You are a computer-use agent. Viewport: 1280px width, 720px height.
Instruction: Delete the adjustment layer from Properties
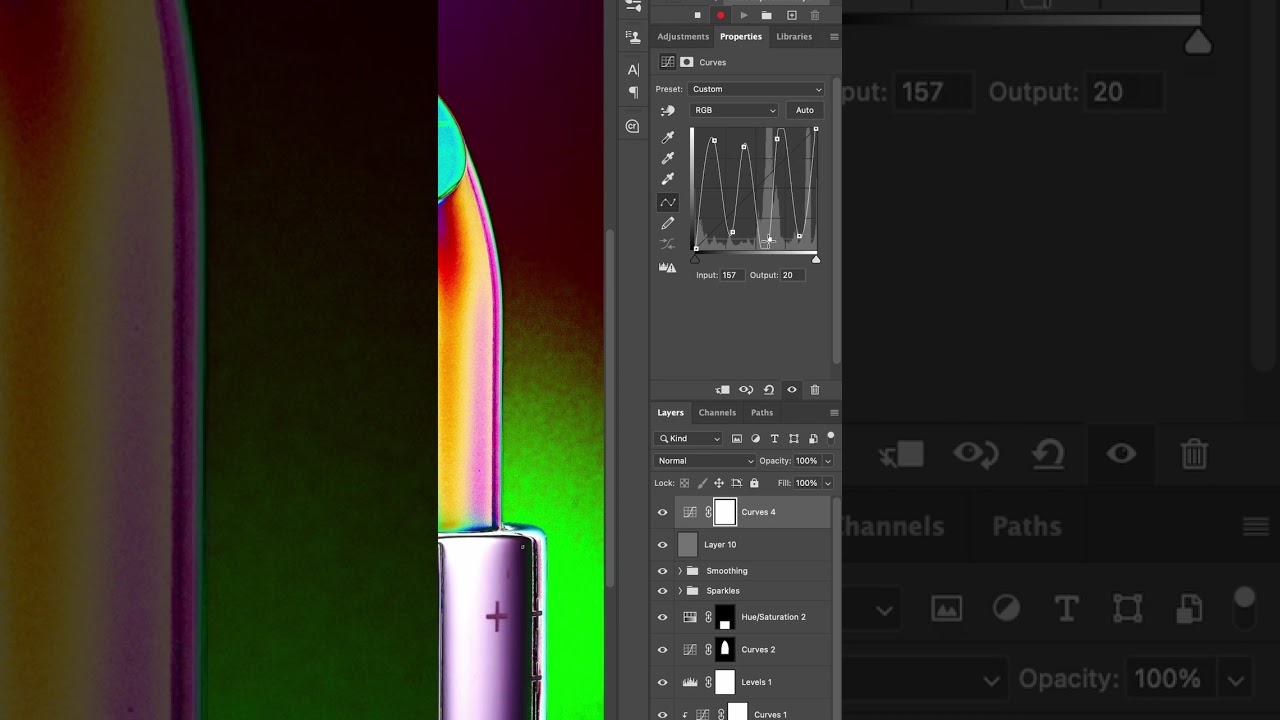(815, 390)
